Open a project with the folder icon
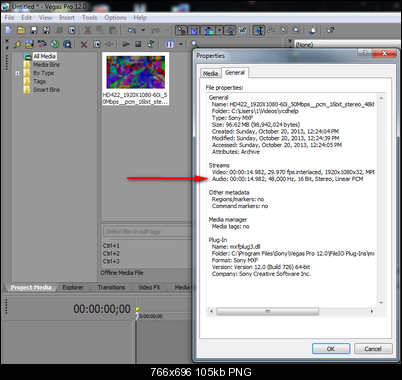Viewport: 402px width, 380px height. click(x=21, y=30)
